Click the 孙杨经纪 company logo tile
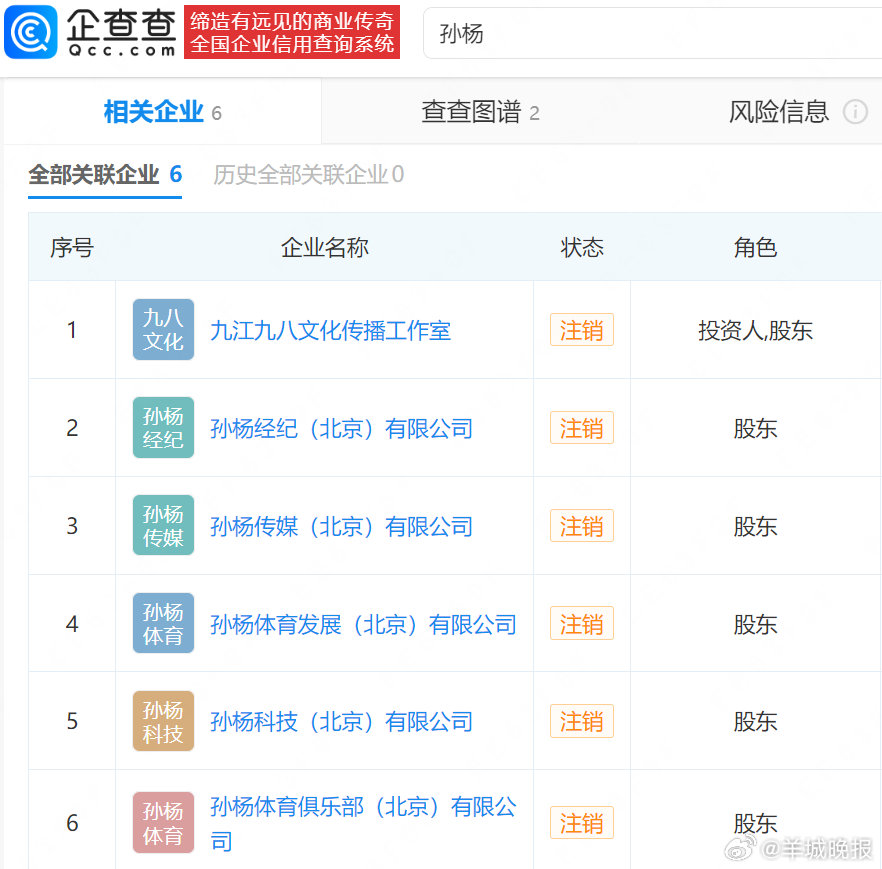This screenshot has height=869, width=882. [x=164, y=427]
